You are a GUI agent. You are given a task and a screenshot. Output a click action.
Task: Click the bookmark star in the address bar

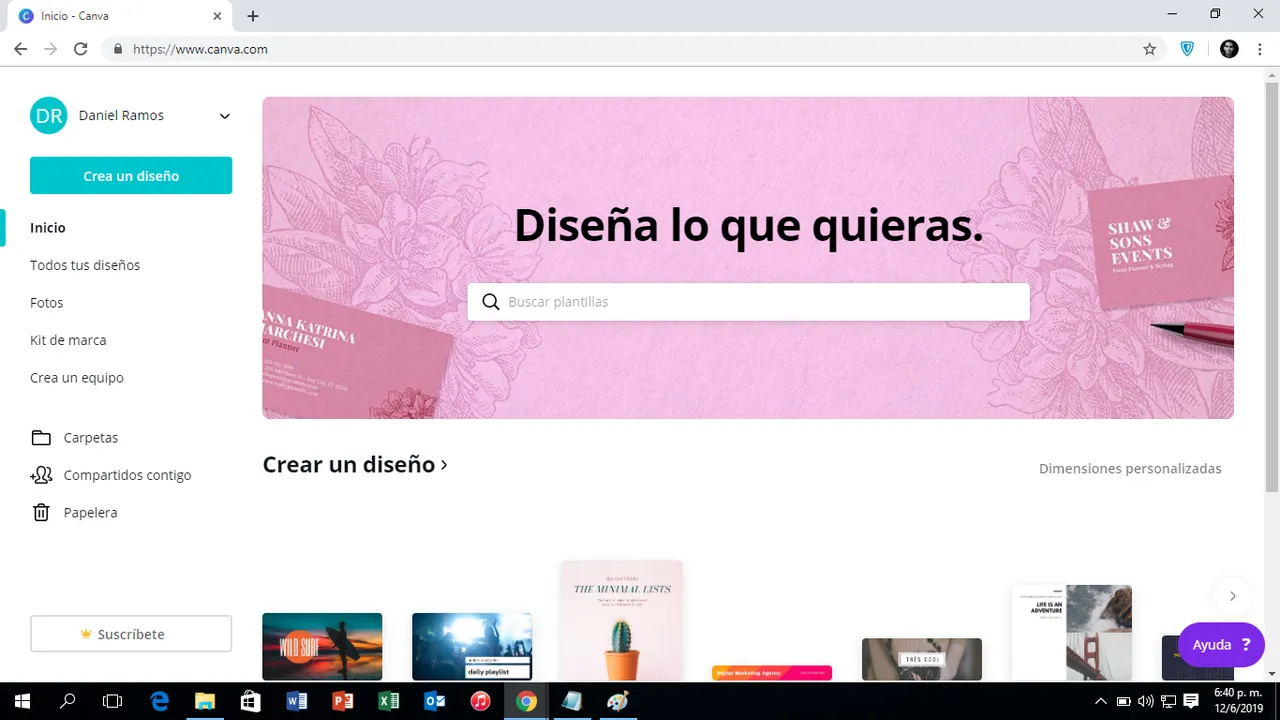[x=1149, y=48]
